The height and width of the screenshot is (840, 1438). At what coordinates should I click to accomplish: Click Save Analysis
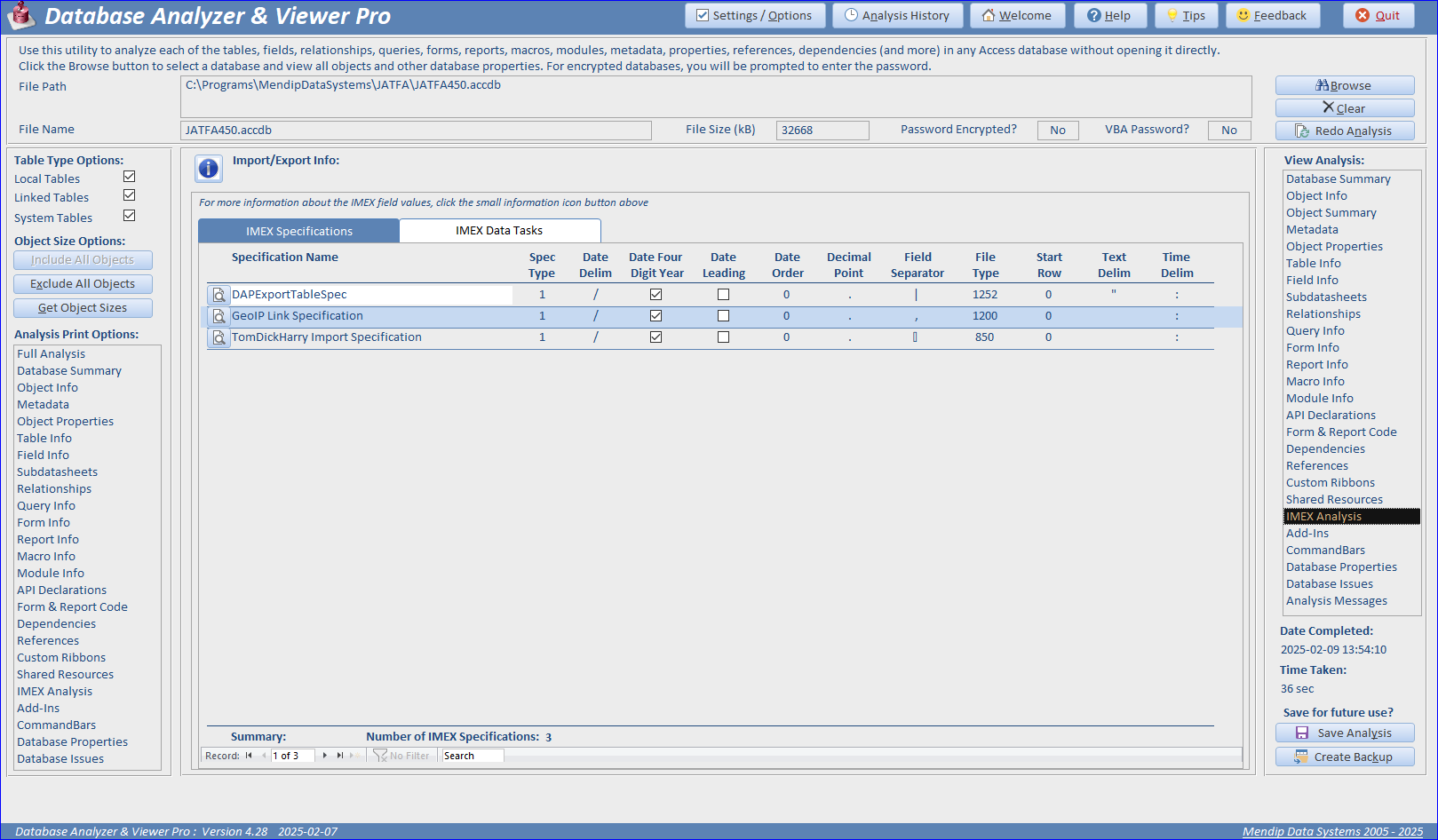click(x=1345, y=733)
